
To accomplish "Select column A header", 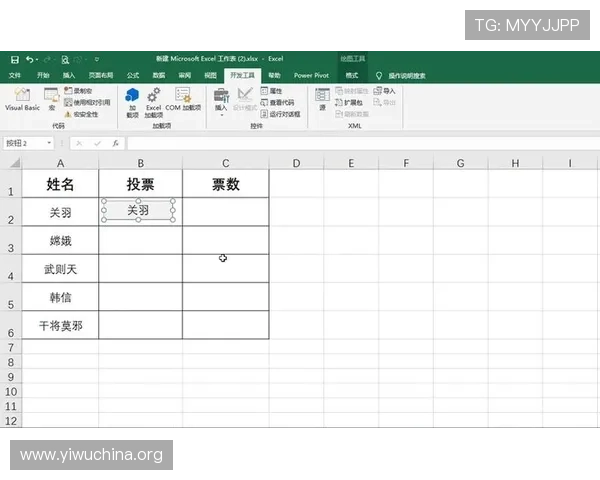I will [x=60, y=163].
